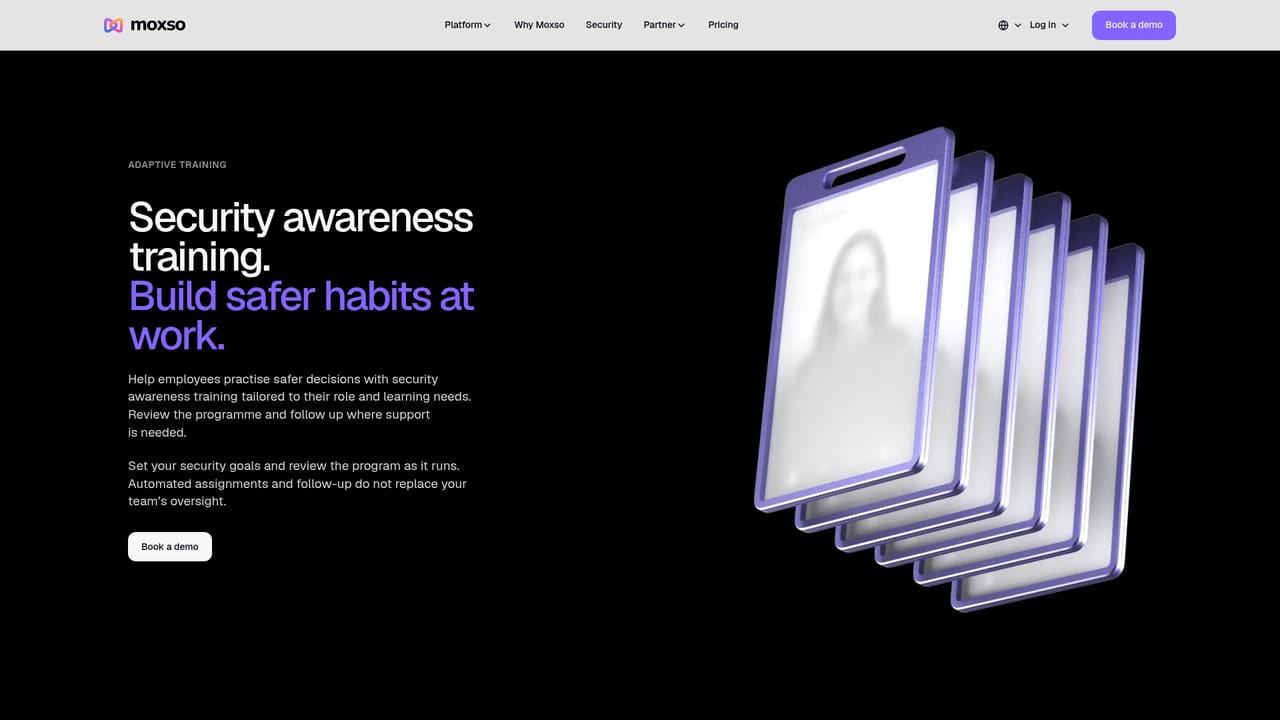Open the language globe selector
Screen dimensions: 1280x720
coord(1009,25)
